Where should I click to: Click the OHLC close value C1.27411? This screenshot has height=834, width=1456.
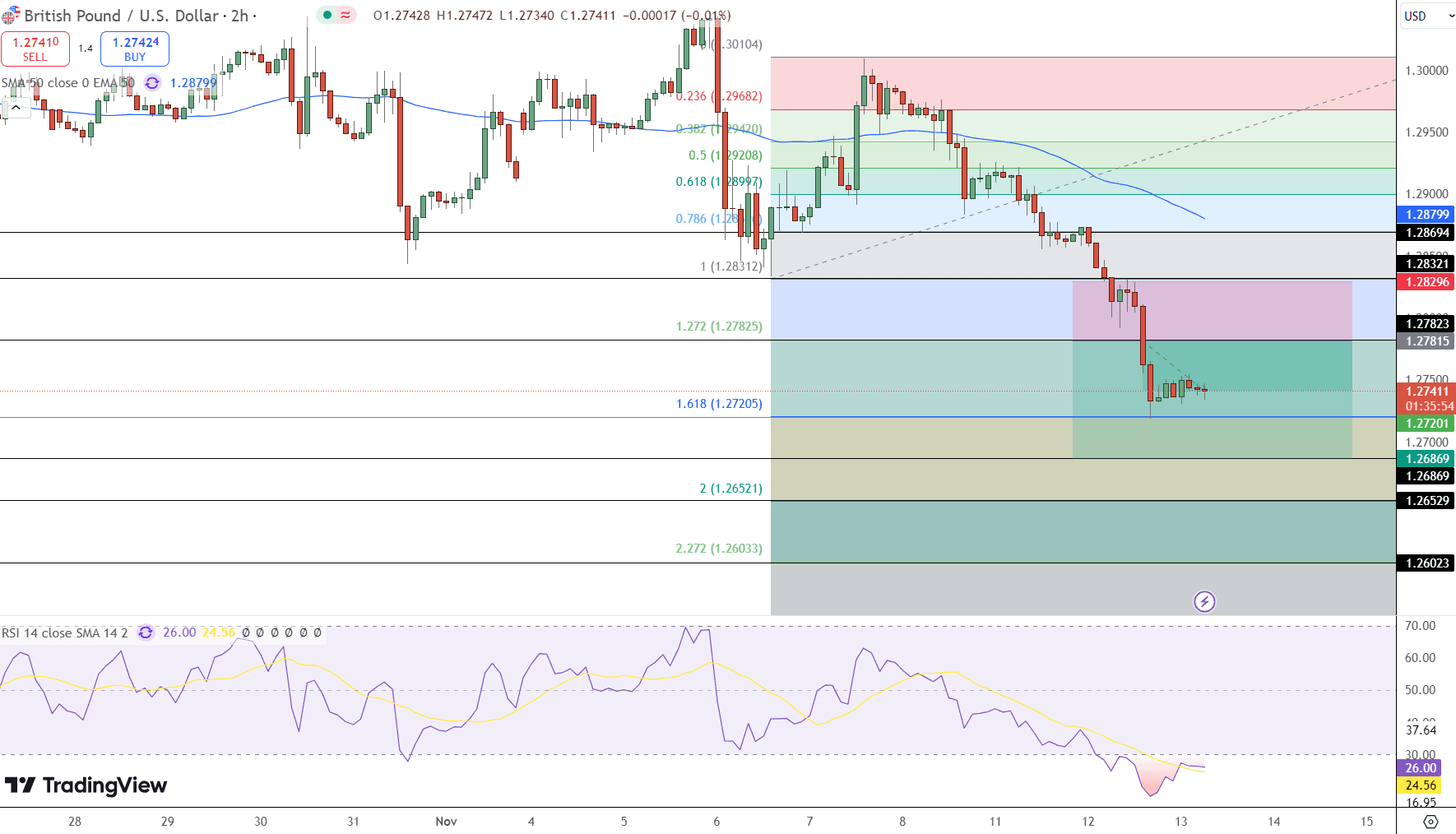tap(587, 16)
